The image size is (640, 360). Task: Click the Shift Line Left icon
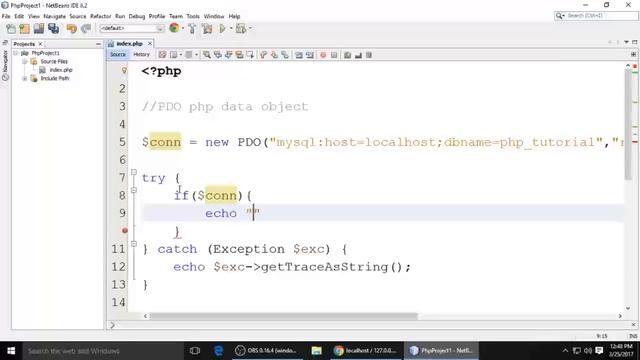(299, 55)
